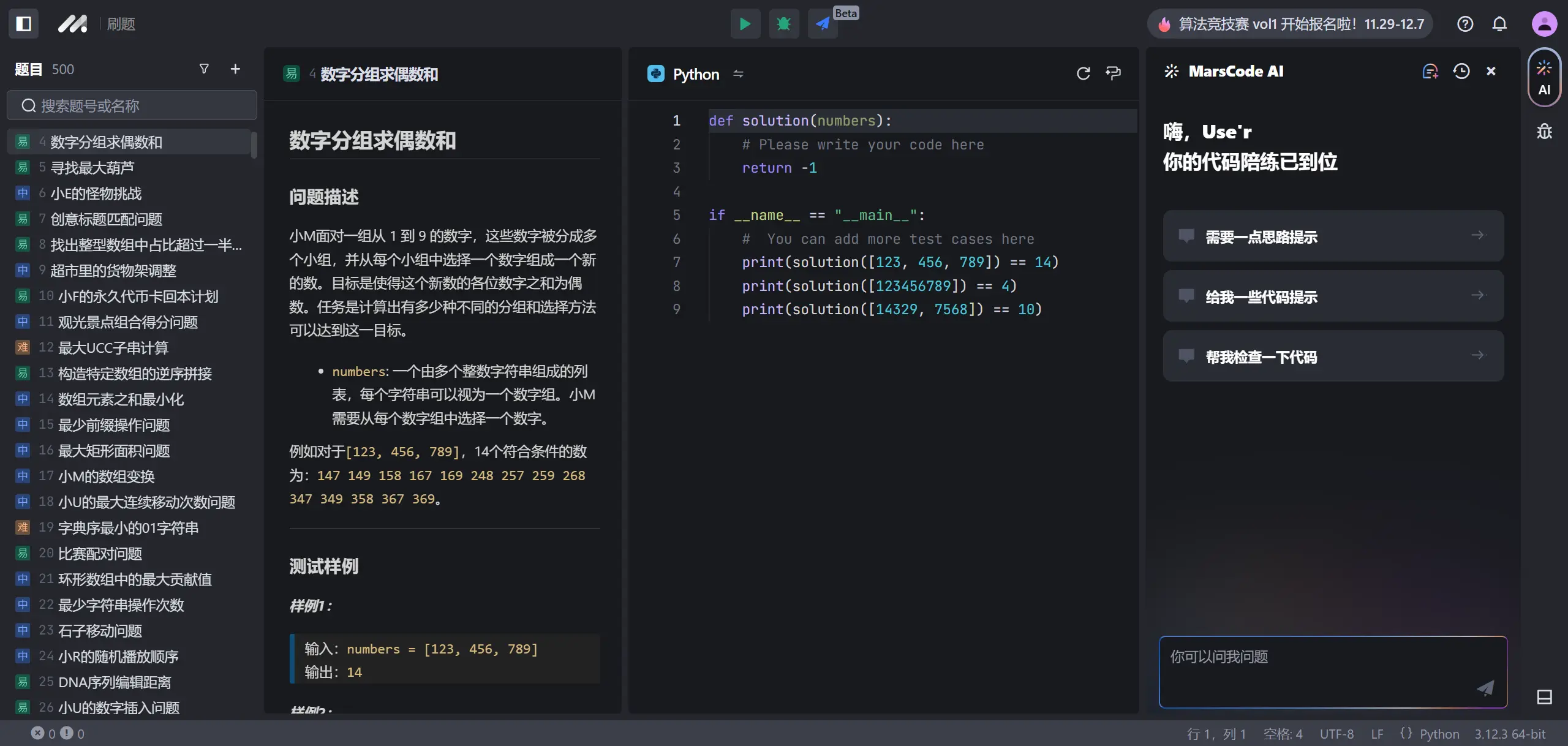
Task: Click the 行 1, 列 1 cursor position status
Action: pos(1216,734)
